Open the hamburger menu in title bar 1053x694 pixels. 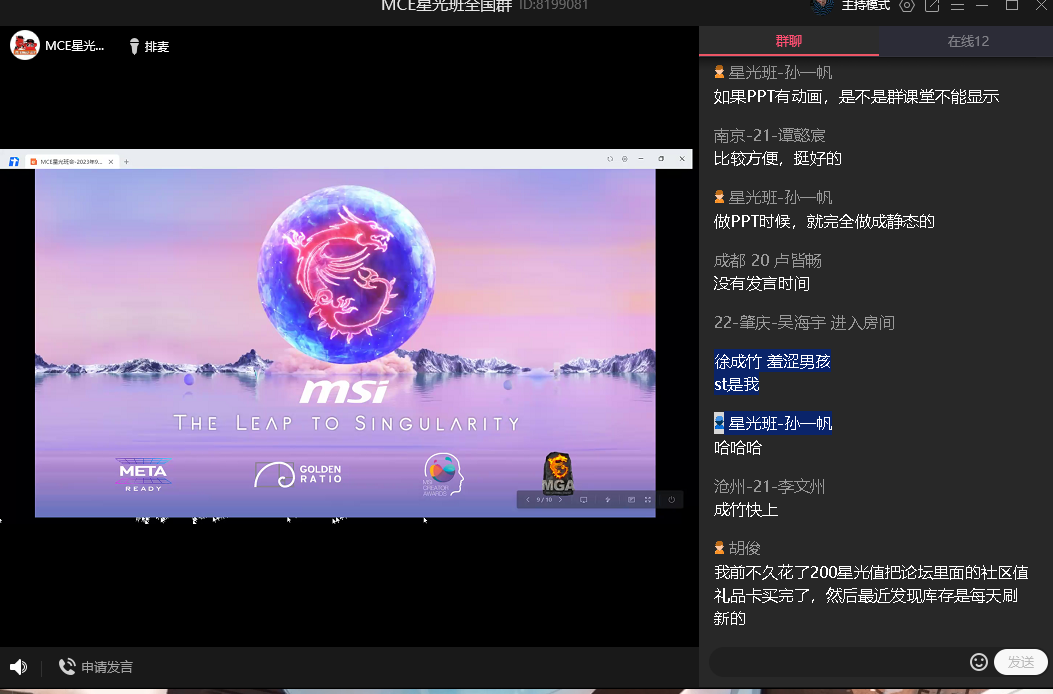pos(958,6)
